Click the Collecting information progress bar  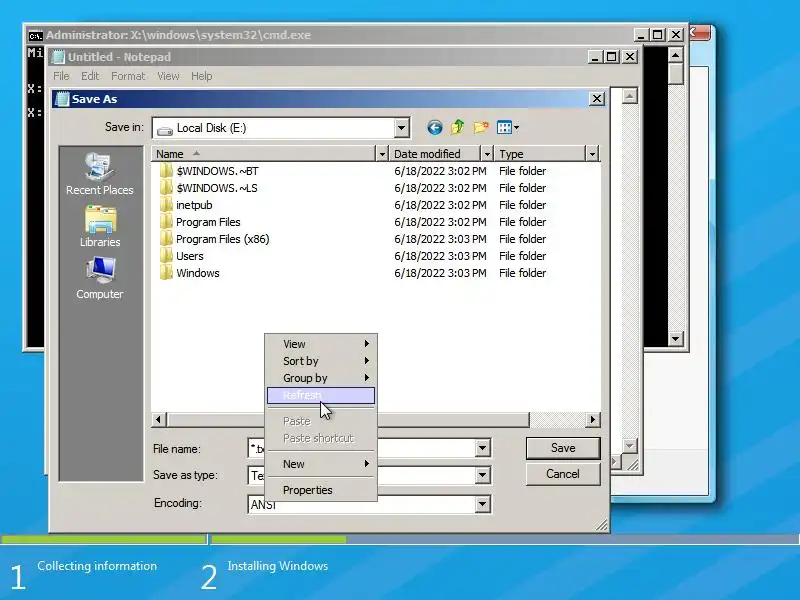tap(104, 539)
